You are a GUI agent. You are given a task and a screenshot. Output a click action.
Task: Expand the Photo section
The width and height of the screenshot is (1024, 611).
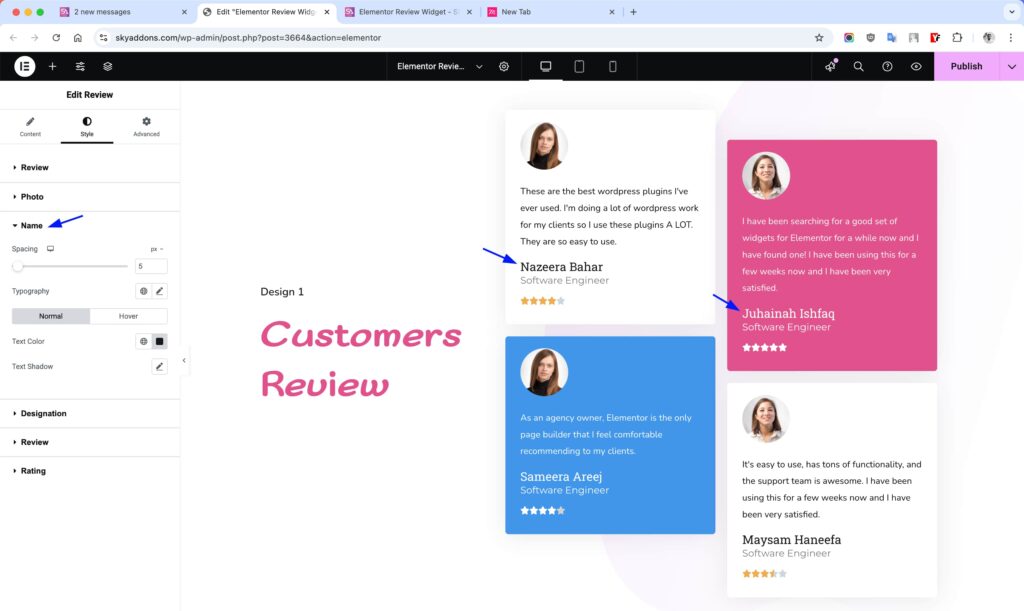[x=89, y=196]
